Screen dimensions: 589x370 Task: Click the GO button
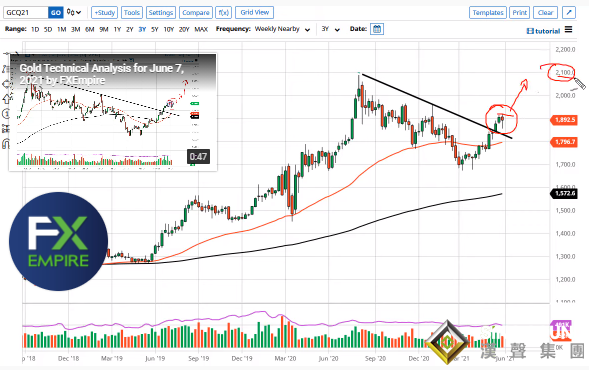(x=56, y=12)
